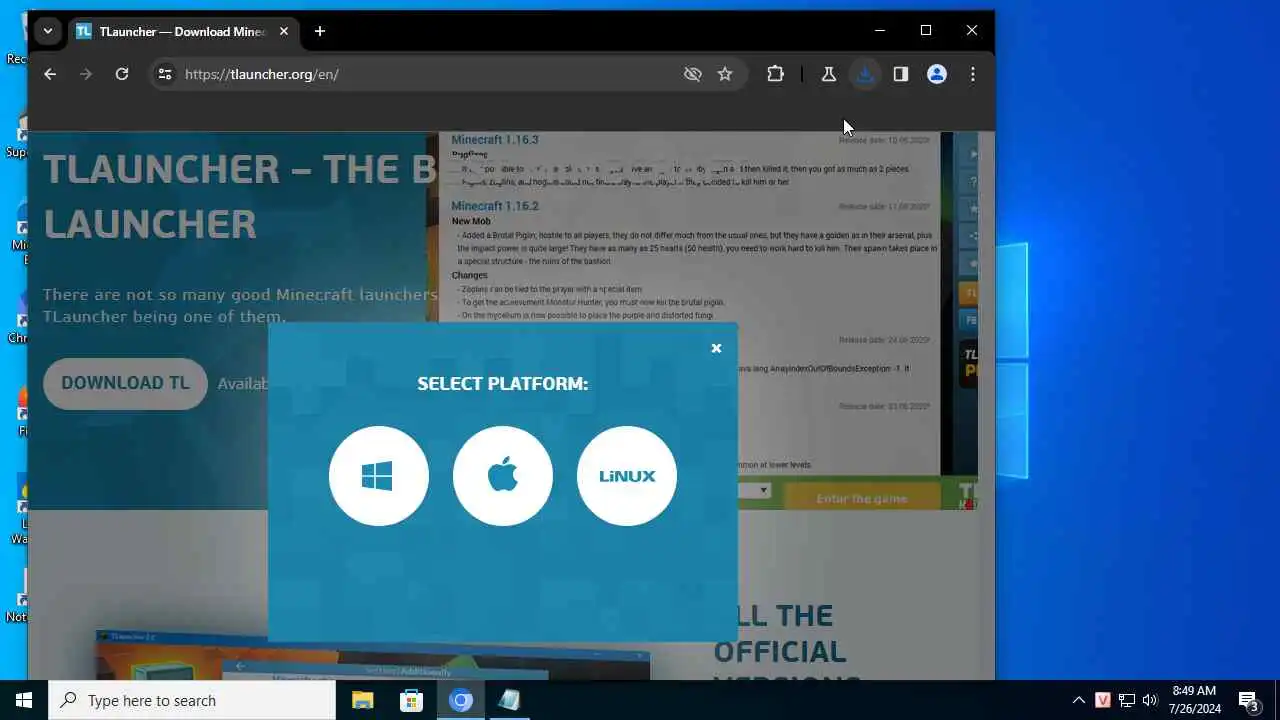
Task: Open the Chrome Extensions puzzle icon
Action: coord(775,74)
